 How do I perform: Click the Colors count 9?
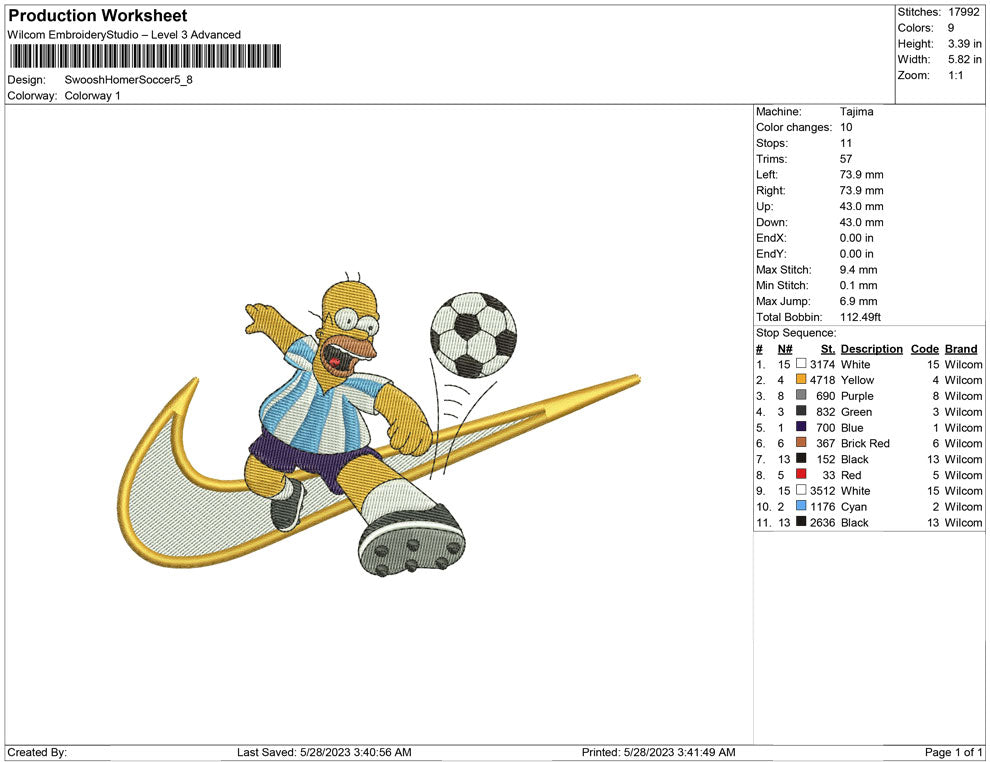coord(951,28)
